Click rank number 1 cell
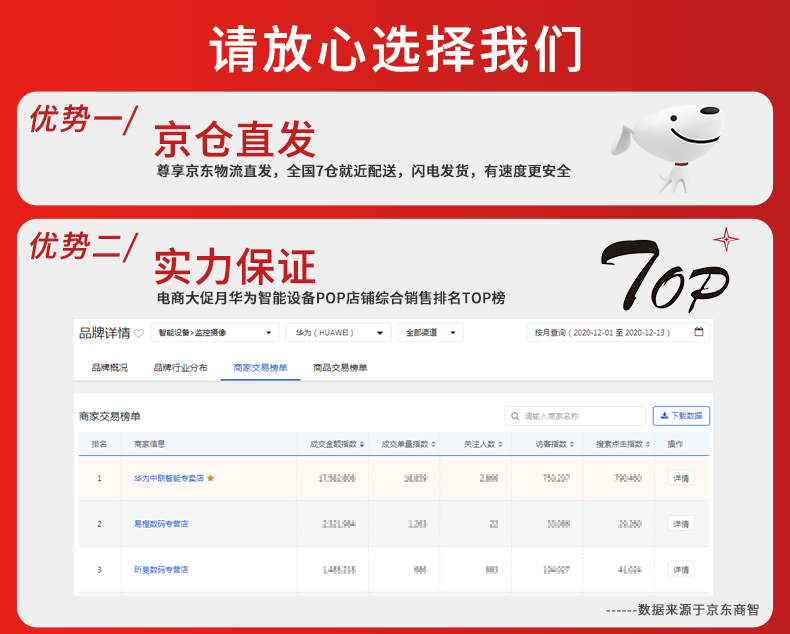The width and height of the screenshot is (790, 634). pyautogui.click(x=99, y=478)
